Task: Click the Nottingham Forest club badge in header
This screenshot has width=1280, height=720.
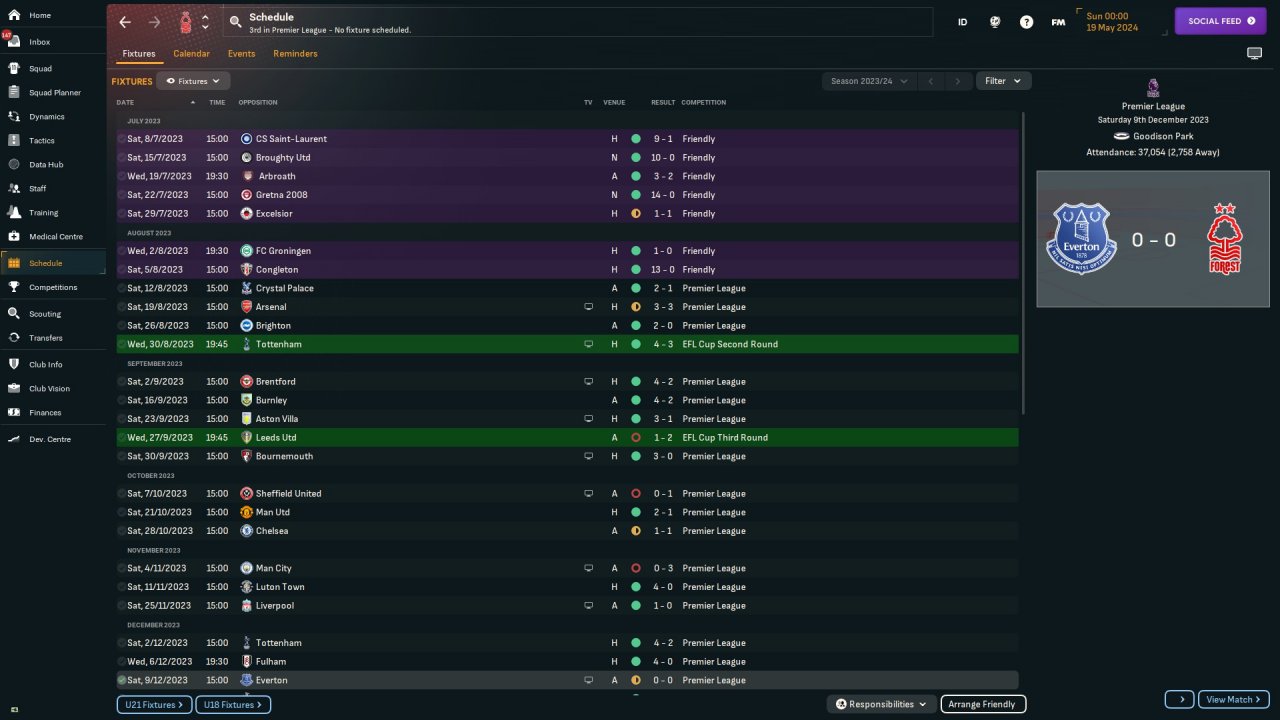Action: point(186,22)
